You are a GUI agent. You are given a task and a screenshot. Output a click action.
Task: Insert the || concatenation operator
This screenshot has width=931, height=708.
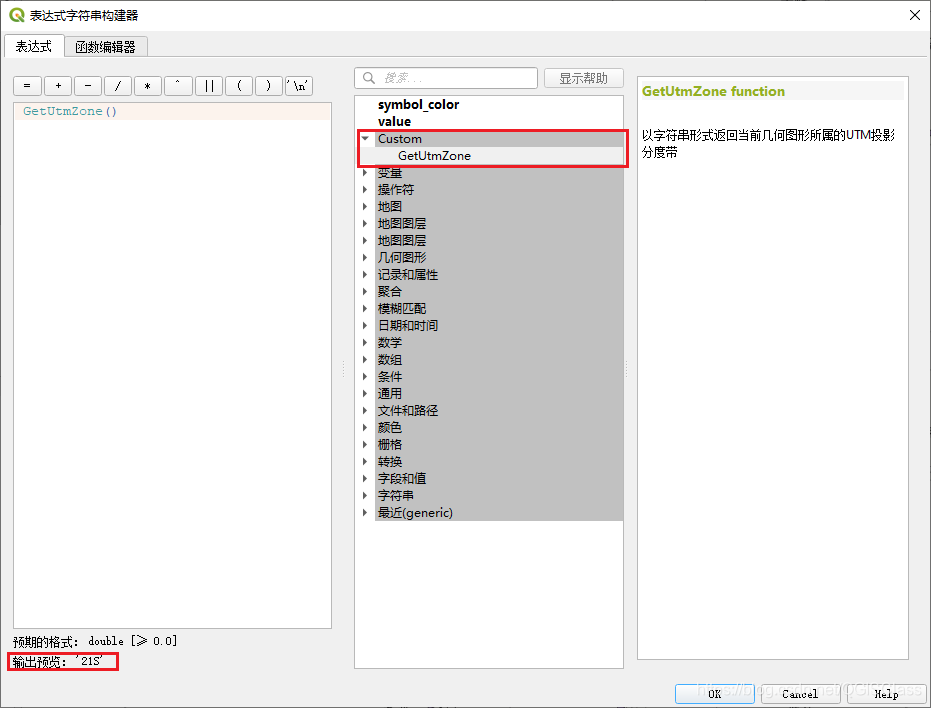tap(209, 86)
